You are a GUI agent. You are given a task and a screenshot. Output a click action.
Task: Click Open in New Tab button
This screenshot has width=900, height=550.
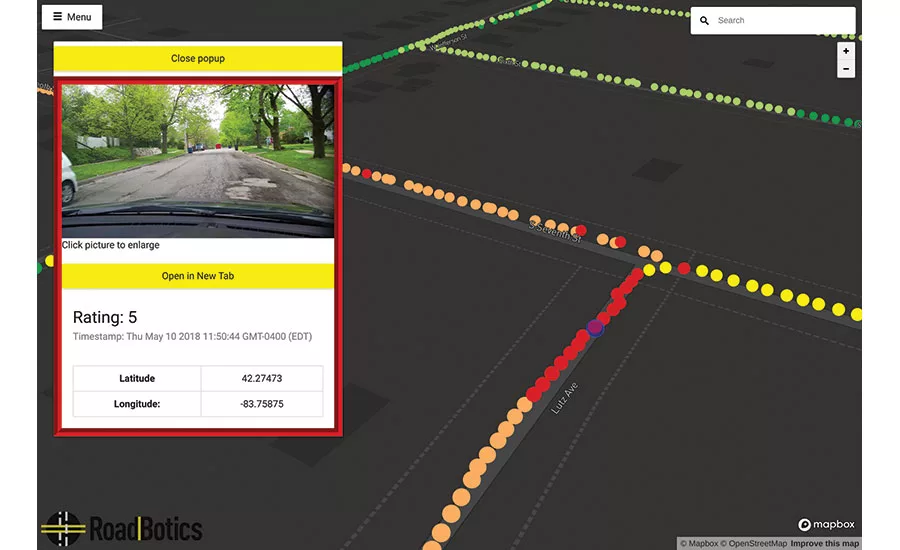pos(198,276)
